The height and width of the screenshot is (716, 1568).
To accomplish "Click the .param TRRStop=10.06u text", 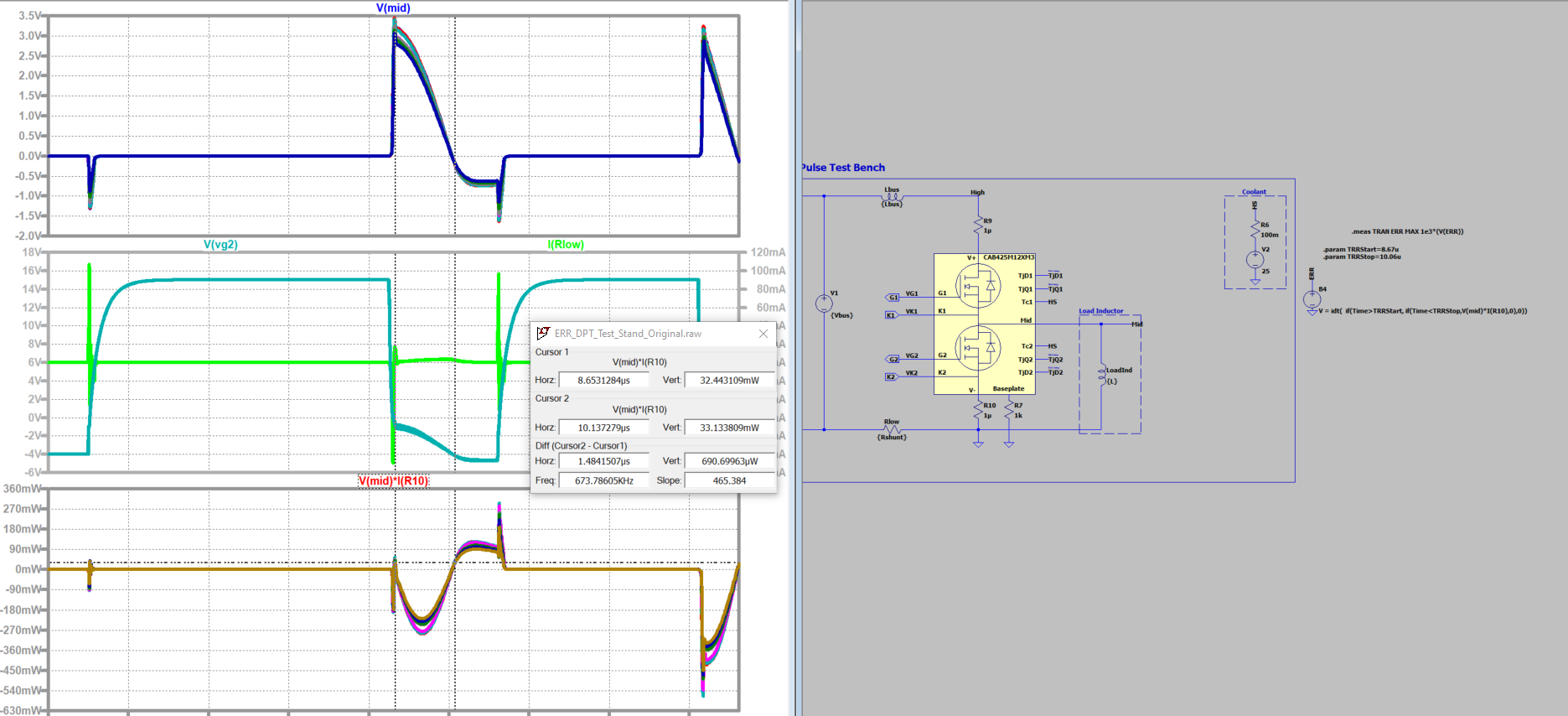I will pos(1362,257).
